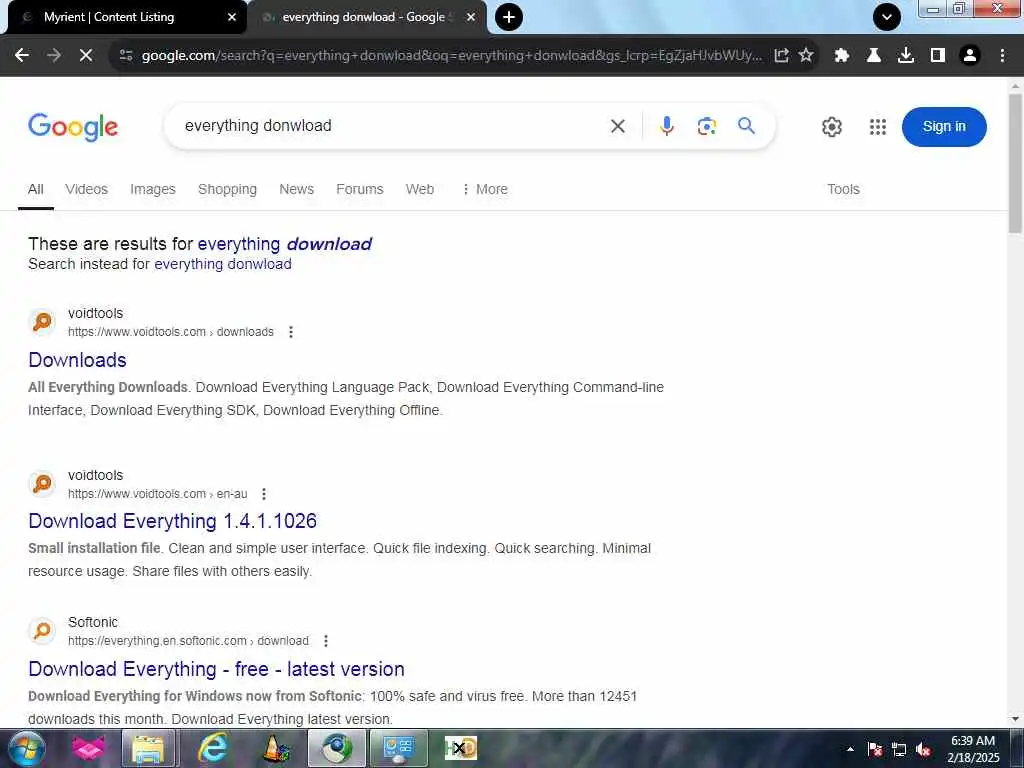
Task: Close the Myrient Content Listing tab
Action: tap(232, 18)
